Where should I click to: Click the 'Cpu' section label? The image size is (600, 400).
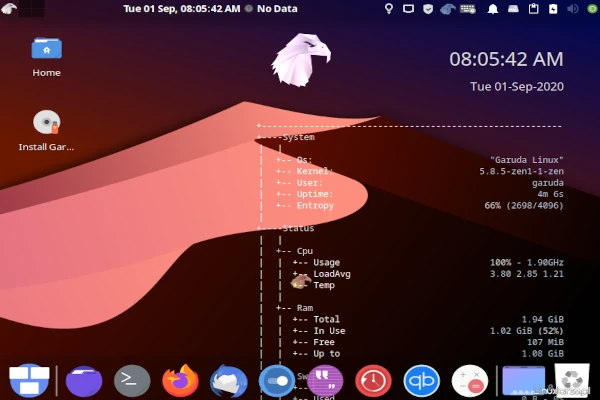(305, 251)
